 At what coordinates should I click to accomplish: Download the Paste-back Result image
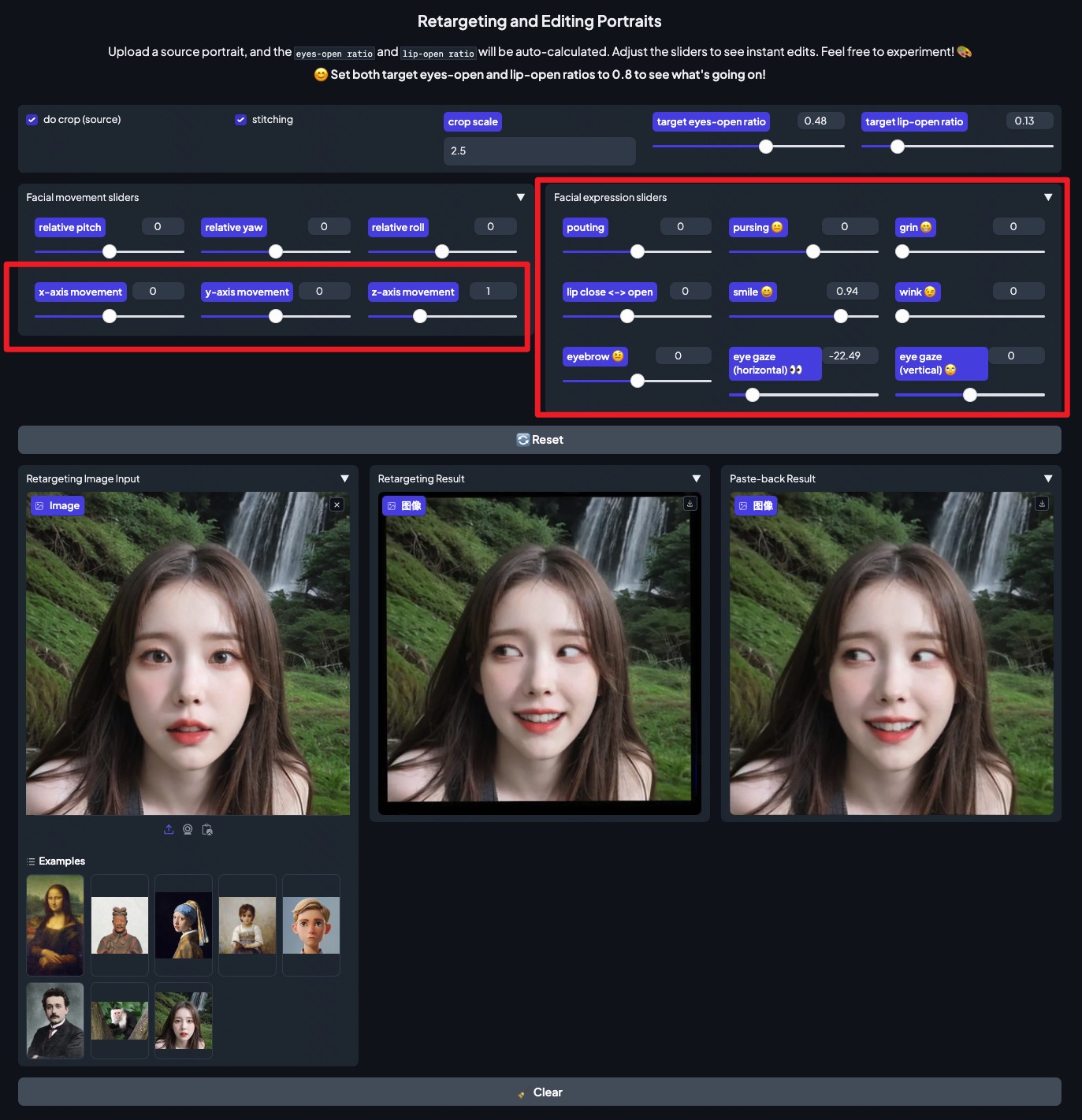click(1042, 504)
